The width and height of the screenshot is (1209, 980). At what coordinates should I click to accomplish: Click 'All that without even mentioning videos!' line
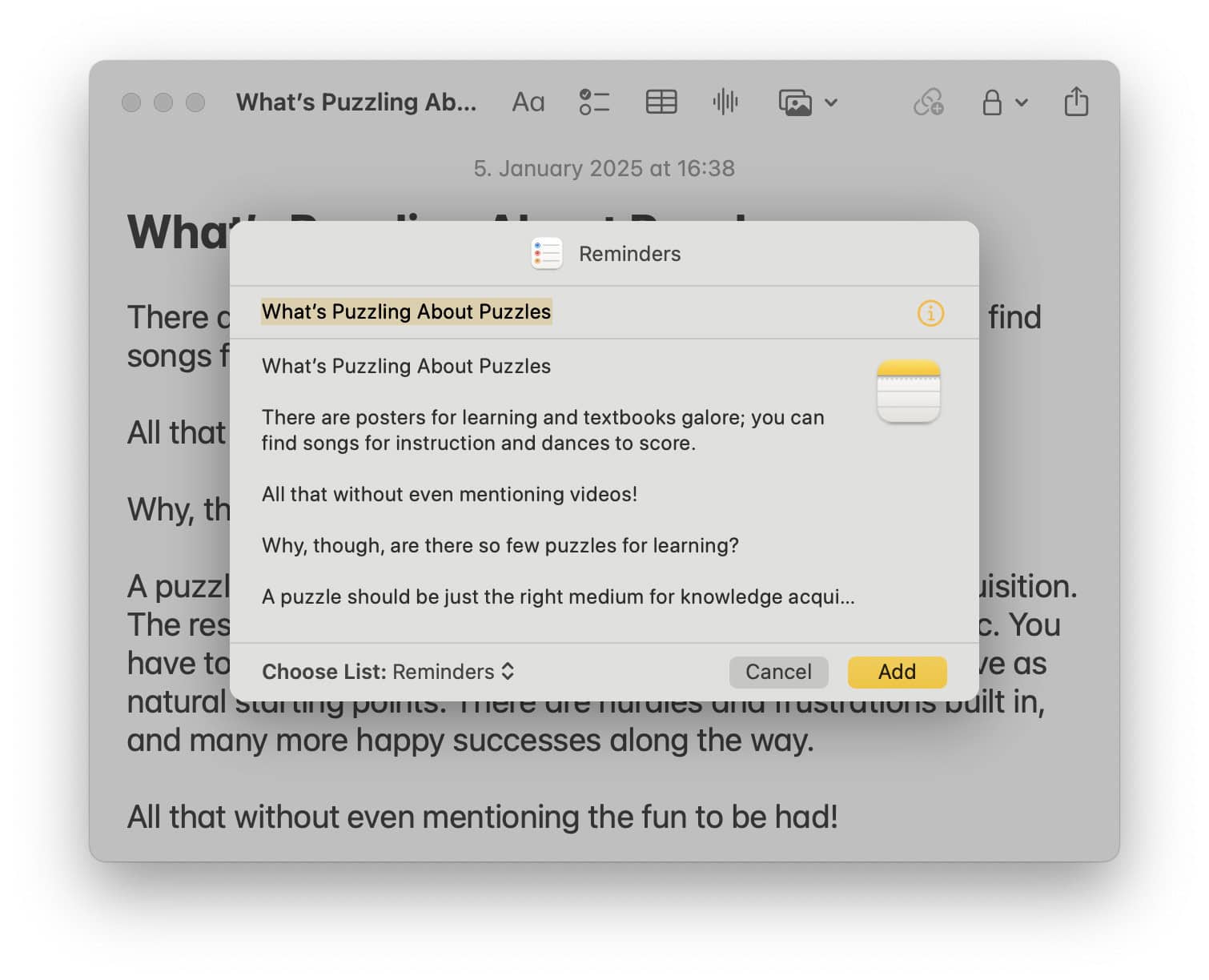pyautogui.click(x=449, y=494)
